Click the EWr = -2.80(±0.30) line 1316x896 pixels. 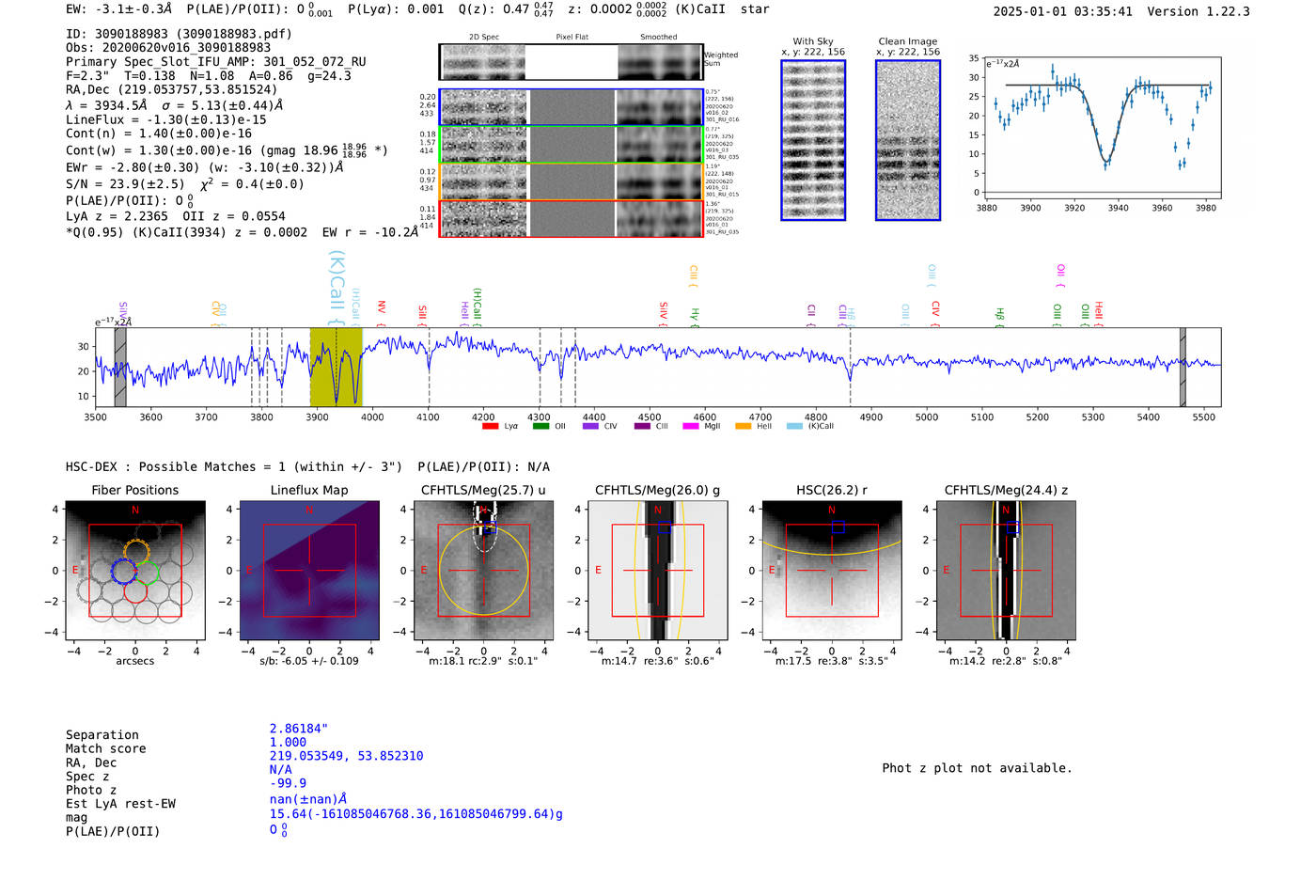point(204,167)
